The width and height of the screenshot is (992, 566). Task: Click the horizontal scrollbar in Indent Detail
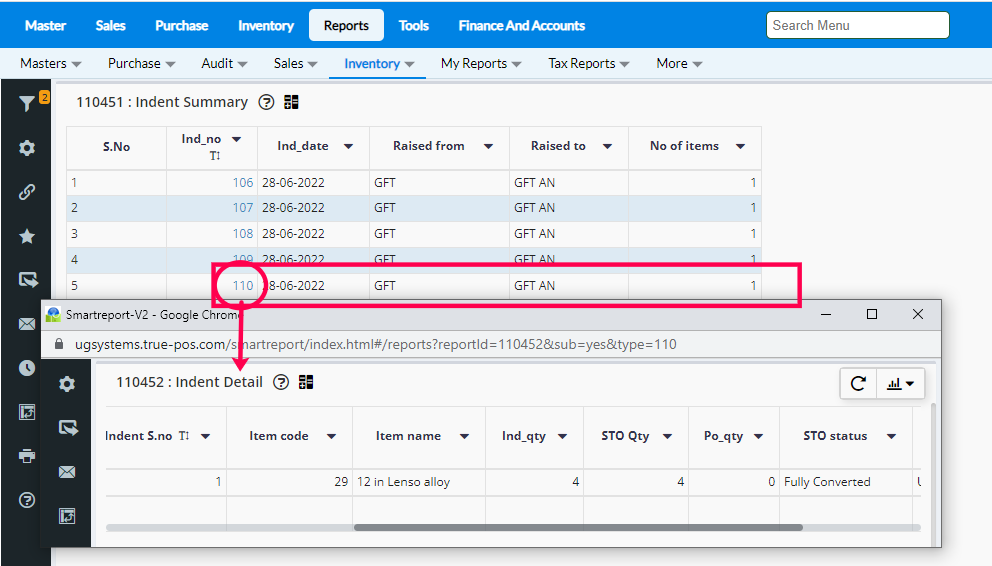pos(577,527)
